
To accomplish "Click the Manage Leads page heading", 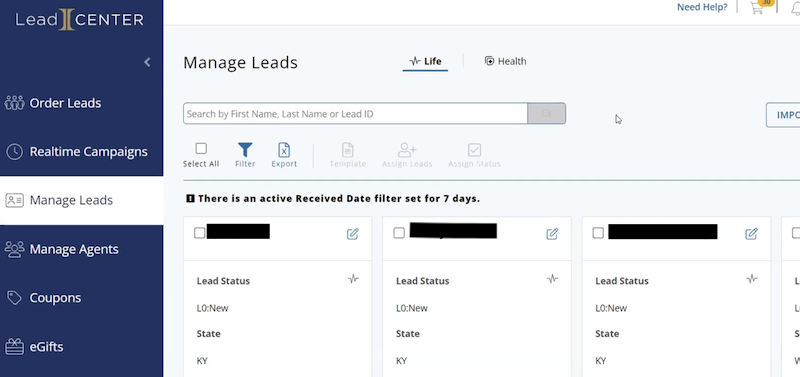I will click(240, 63).
